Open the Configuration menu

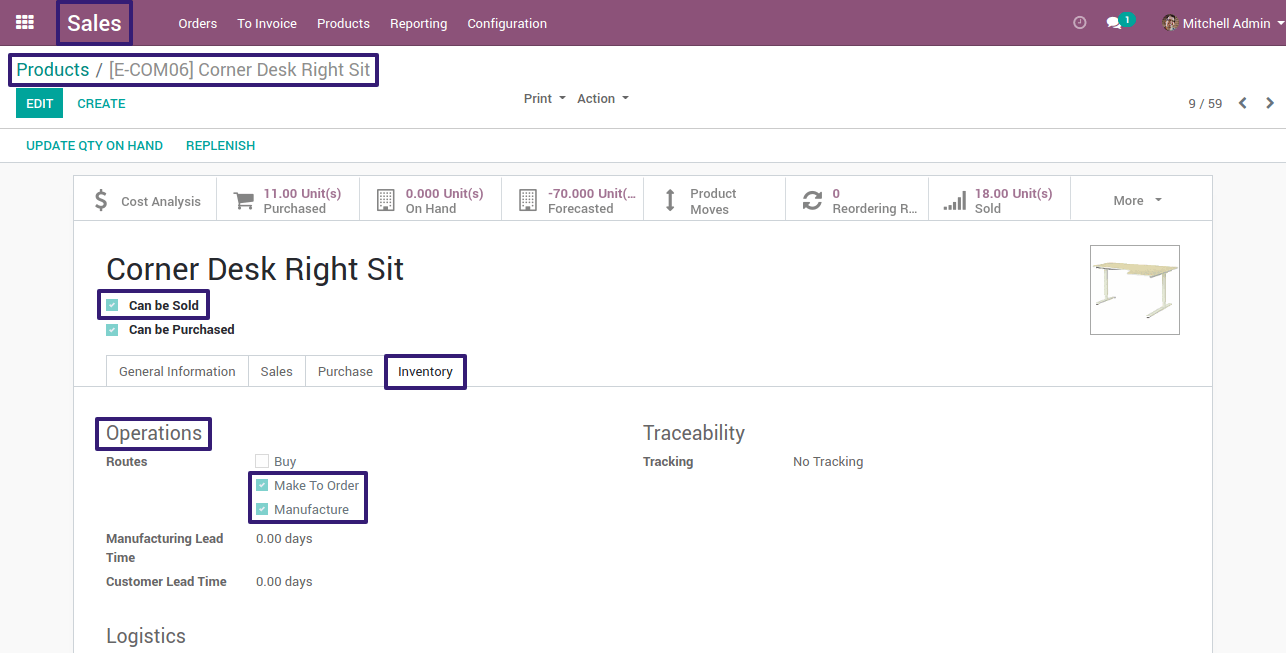coord(507,23)
